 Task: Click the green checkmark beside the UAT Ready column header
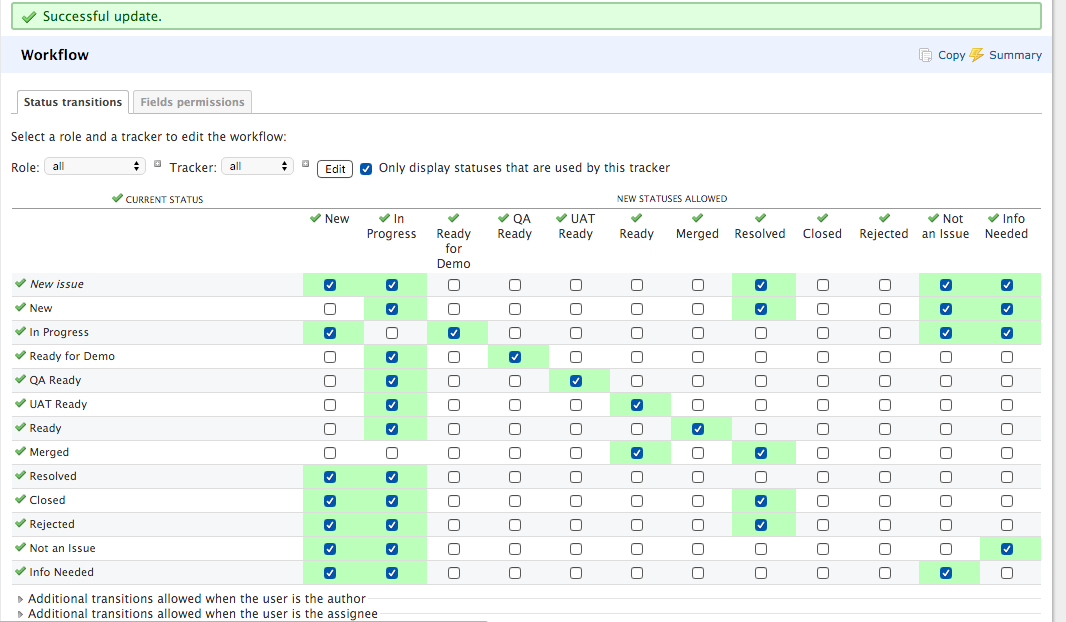pyautogui.click(x=562, y=218)
